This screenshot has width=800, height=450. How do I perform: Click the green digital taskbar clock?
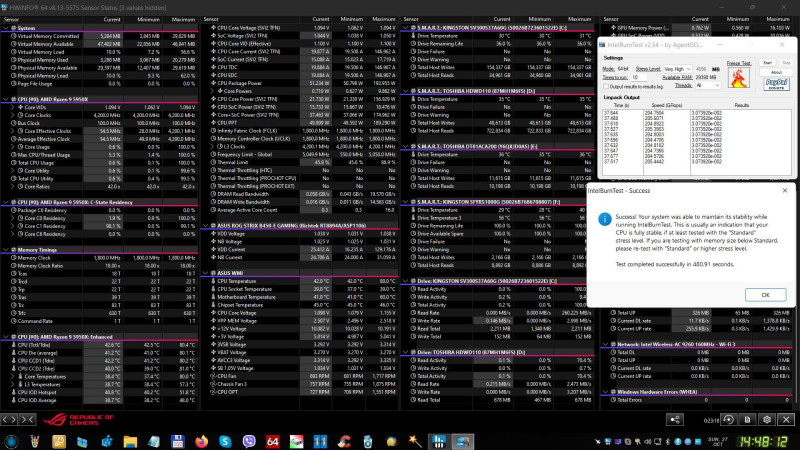pyautogui.click(x=764, y=441)
